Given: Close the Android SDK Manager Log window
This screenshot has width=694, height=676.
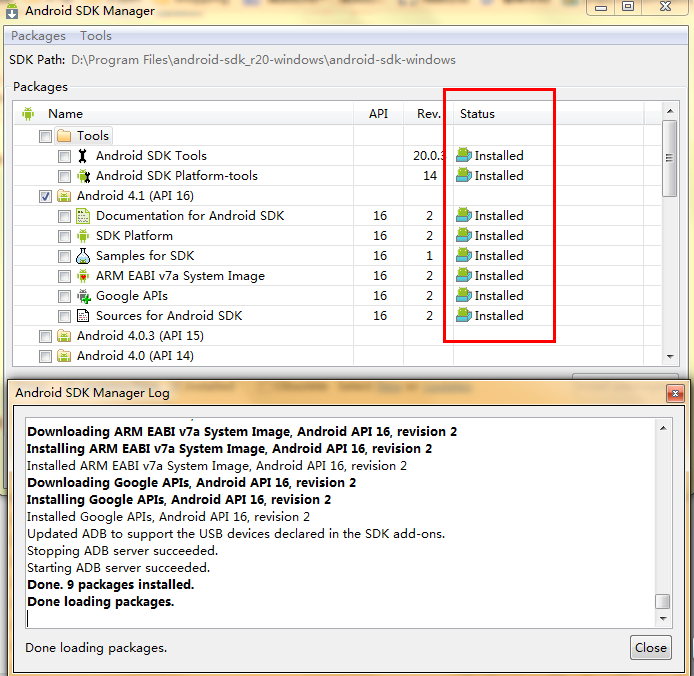Looking at the screenshot, I should [x=675, y=393].
